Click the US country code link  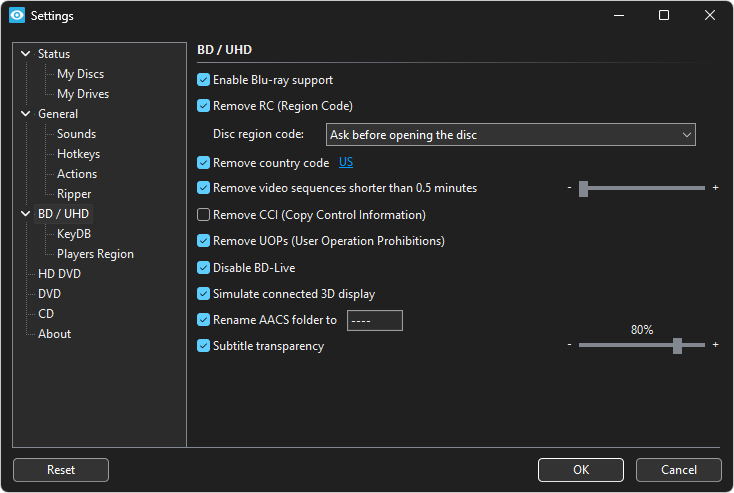point(346,163)
